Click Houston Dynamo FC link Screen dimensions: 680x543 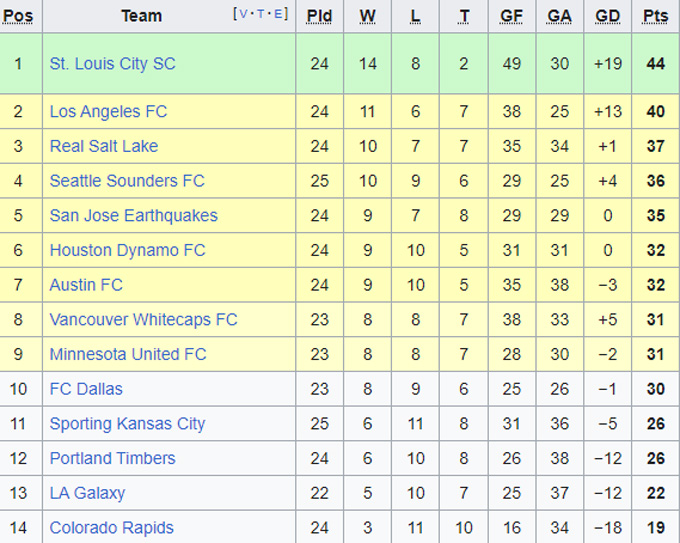pyautogui.click(x=127, y=250)
